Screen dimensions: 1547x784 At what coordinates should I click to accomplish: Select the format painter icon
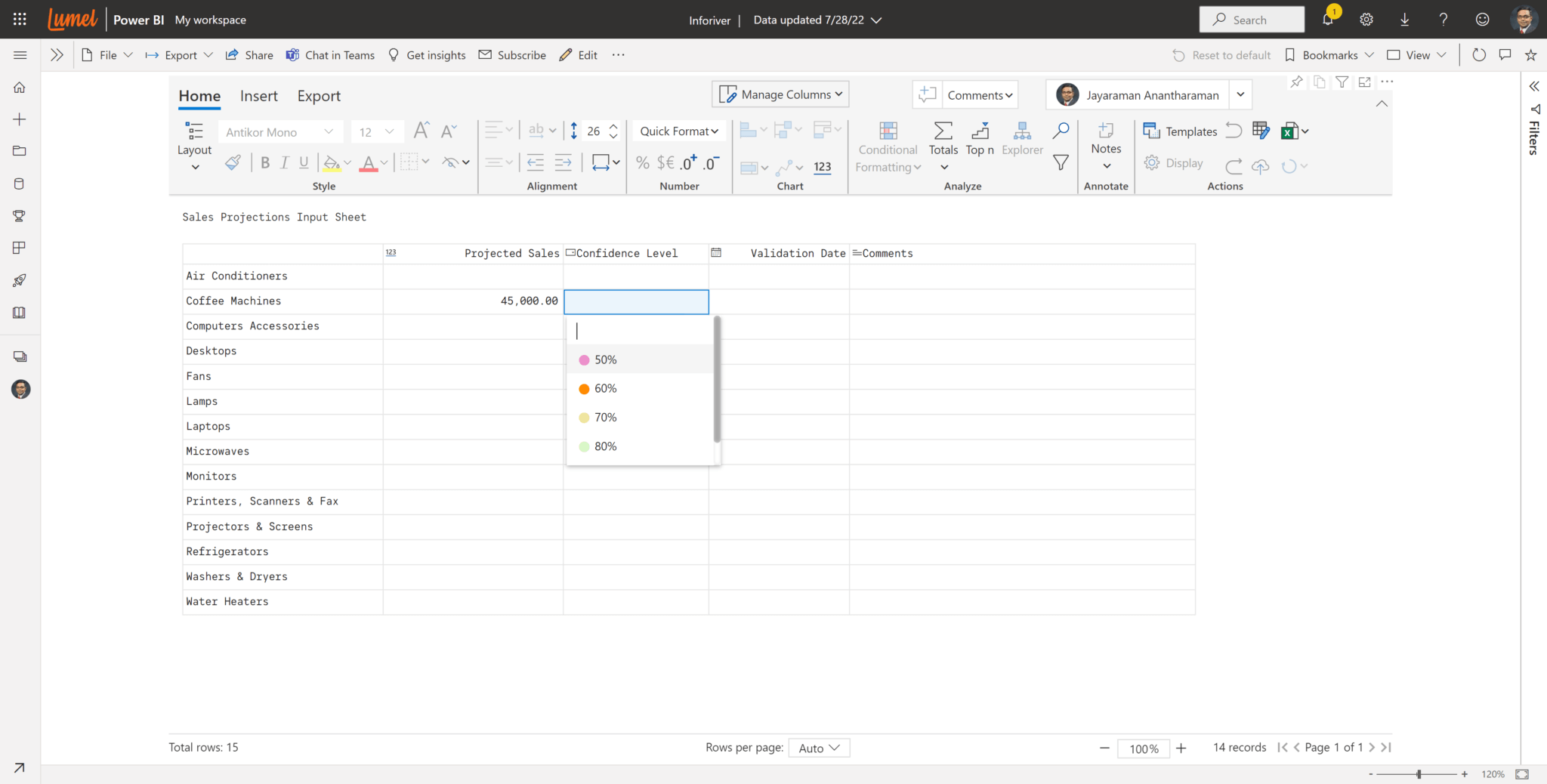[x=233, y=162]
